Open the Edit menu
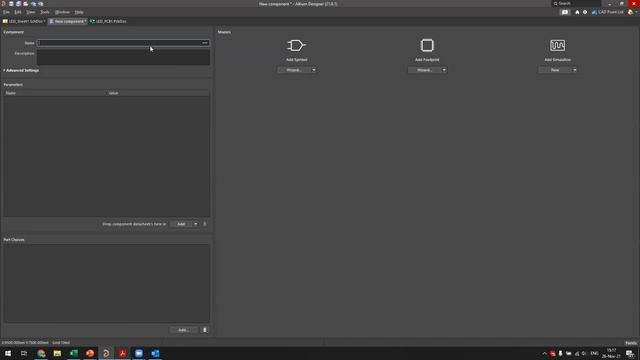This screenshot has width=640, height=360. [x=18, y=12]
